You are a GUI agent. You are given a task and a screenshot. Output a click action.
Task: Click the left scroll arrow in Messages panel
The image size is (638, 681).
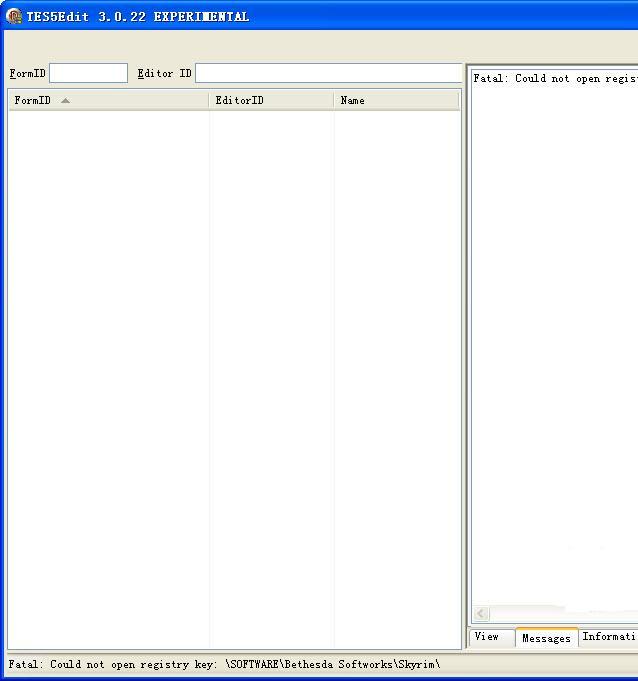[x=481, y=613]
